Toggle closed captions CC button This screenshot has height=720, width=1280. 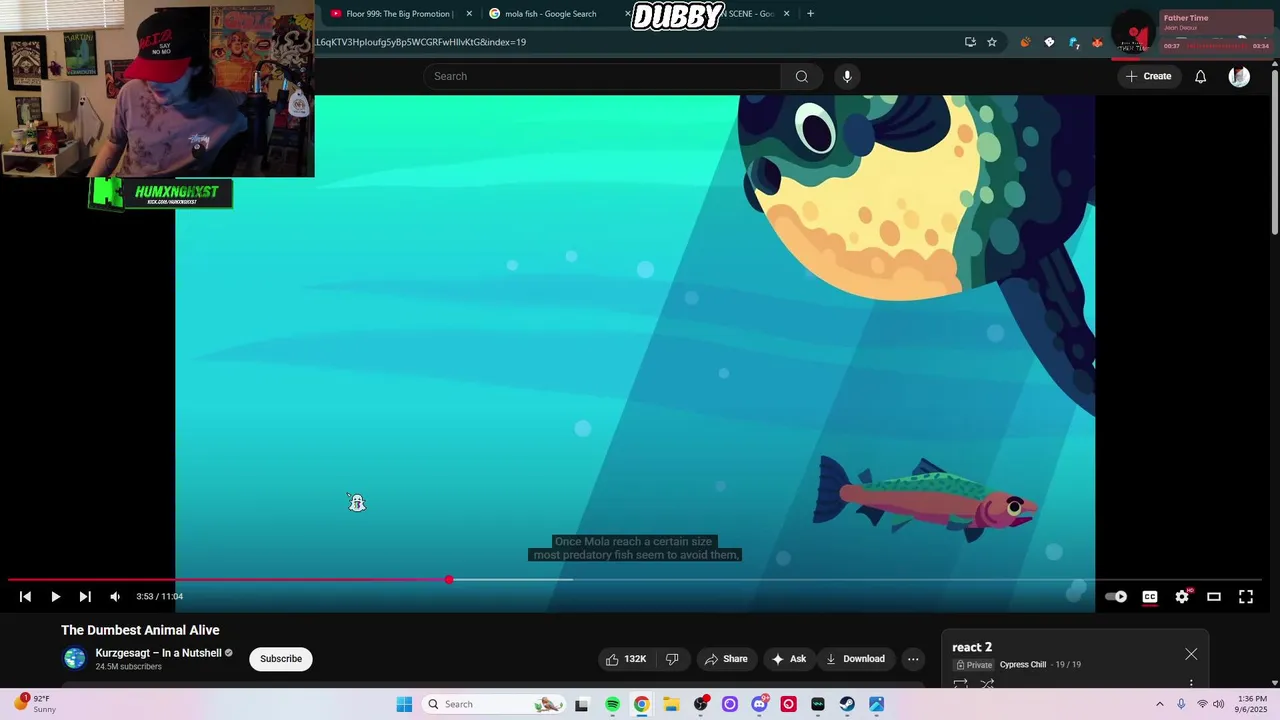coord(1150,597)
